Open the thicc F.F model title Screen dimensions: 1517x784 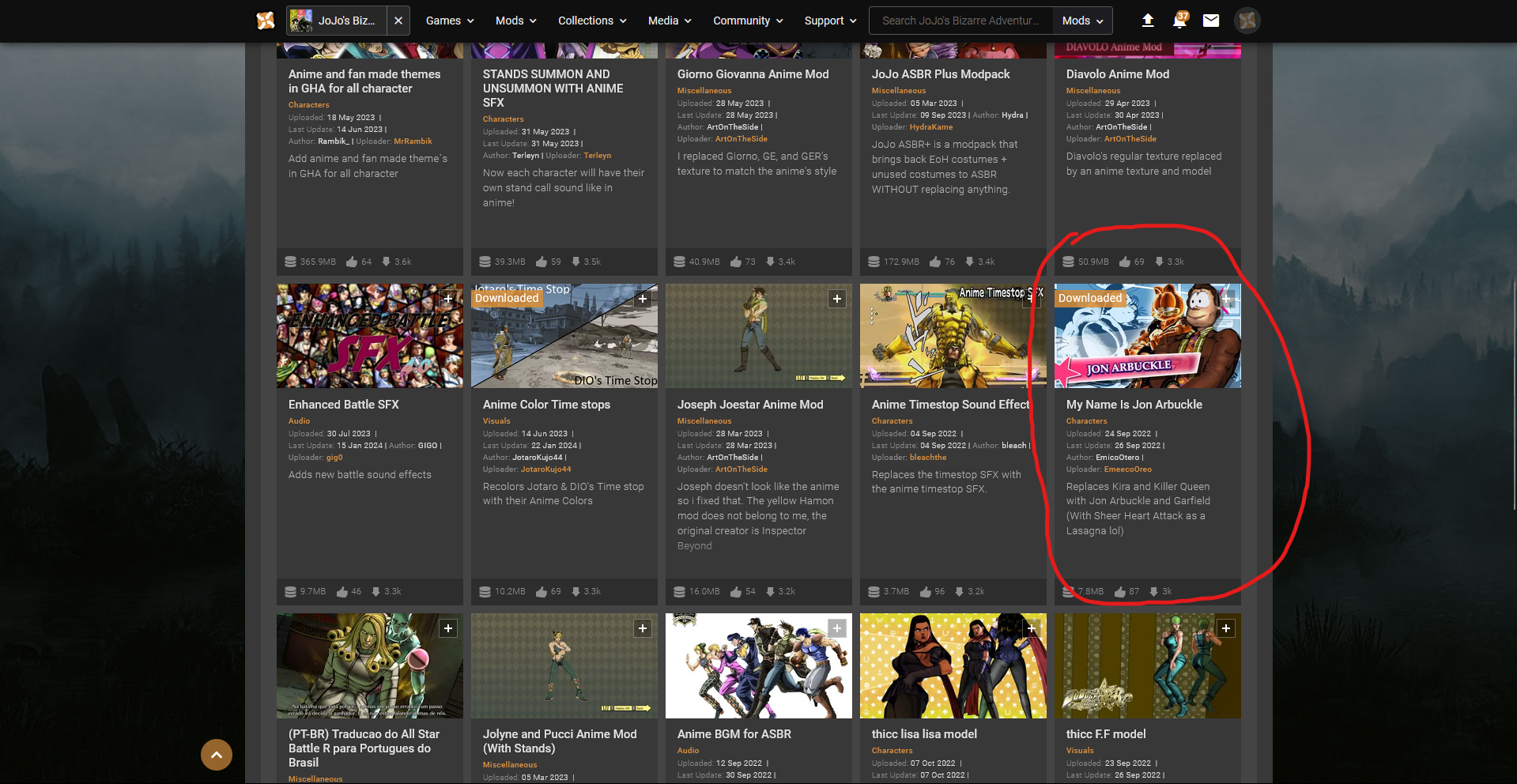1106,734
